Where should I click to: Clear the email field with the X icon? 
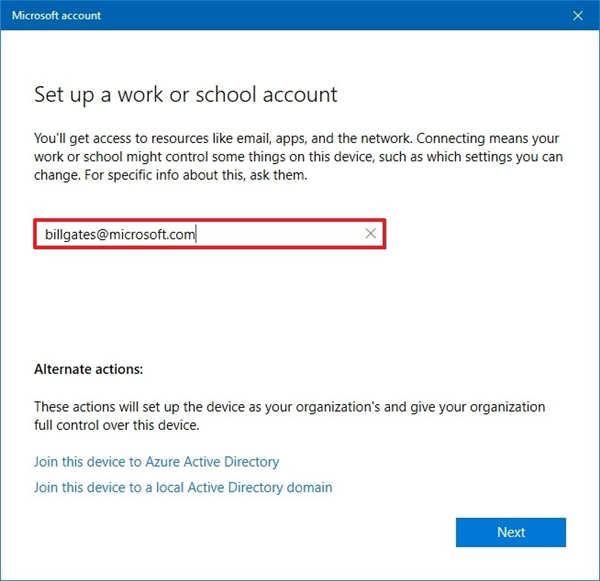[x=370, y=233]
